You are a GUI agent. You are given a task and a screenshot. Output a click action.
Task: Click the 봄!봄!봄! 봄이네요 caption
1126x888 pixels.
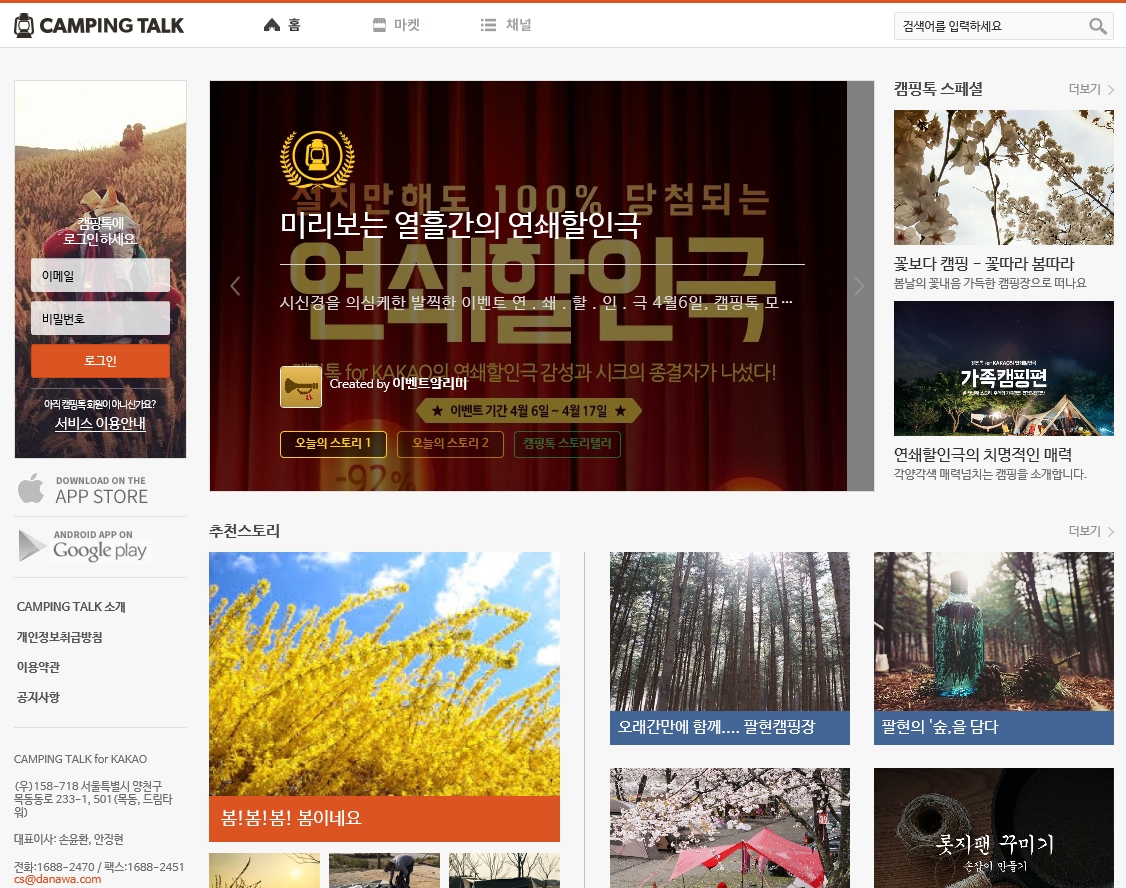tap(384, 818)
